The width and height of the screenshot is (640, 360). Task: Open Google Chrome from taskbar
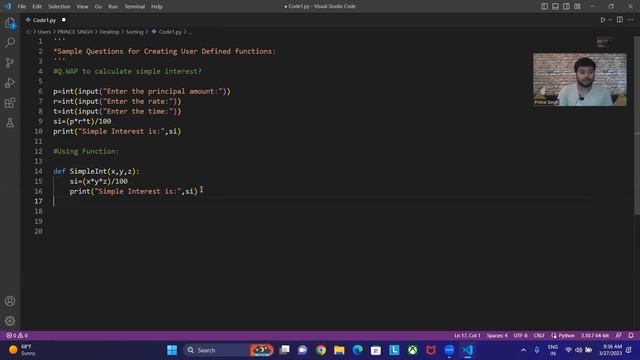pos(321,350)
